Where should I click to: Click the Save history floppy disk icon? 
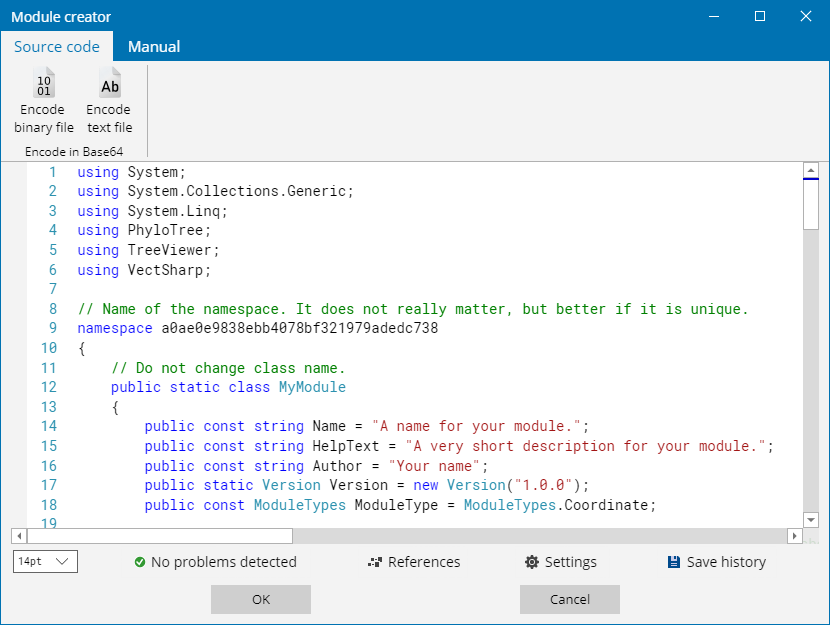[674, 562]
